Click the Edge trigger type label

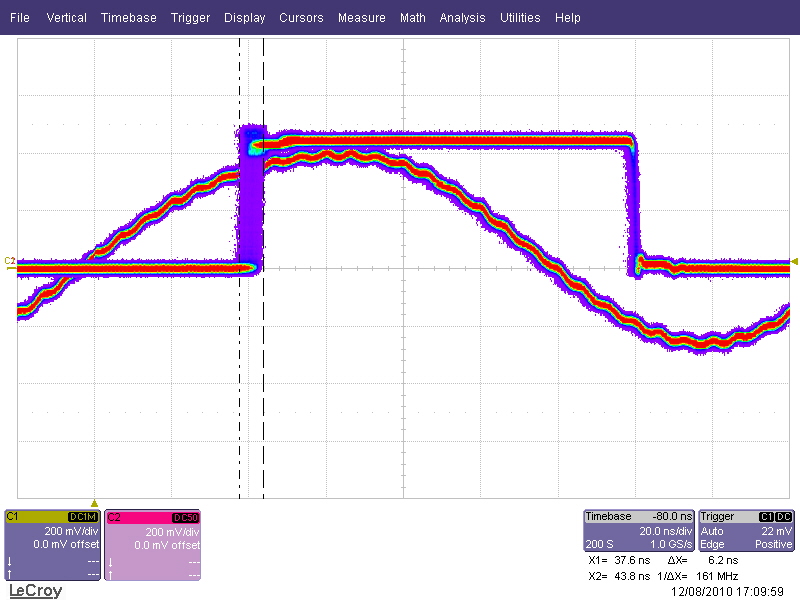click(x=712, y=544)
